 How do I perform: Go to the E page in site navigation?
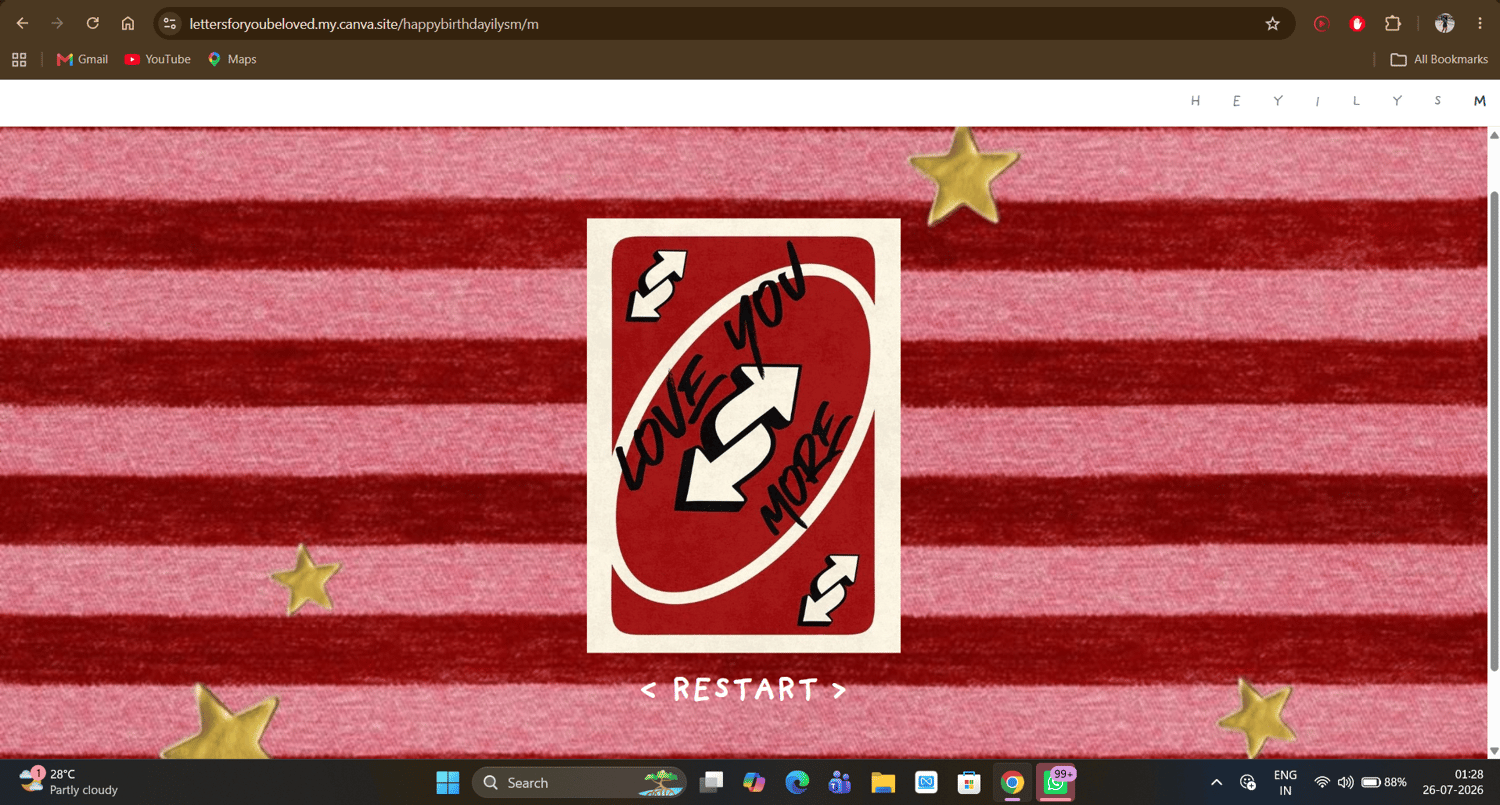pos(1236,101)
